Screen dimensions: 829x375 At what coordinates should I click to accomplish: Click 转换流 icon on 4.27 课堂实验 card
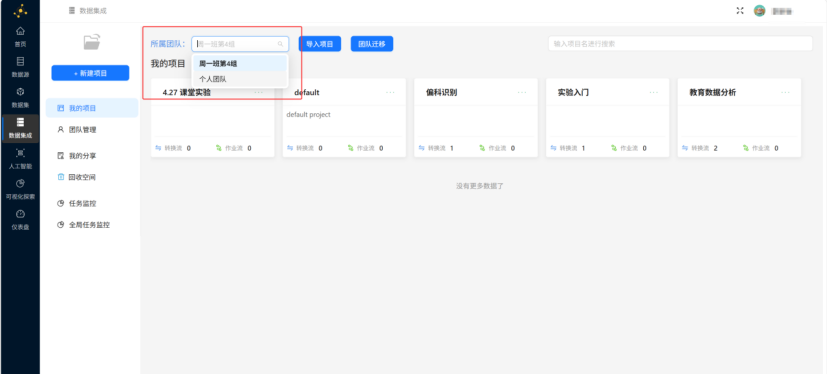pyautogui.click(x=158, y=148)
